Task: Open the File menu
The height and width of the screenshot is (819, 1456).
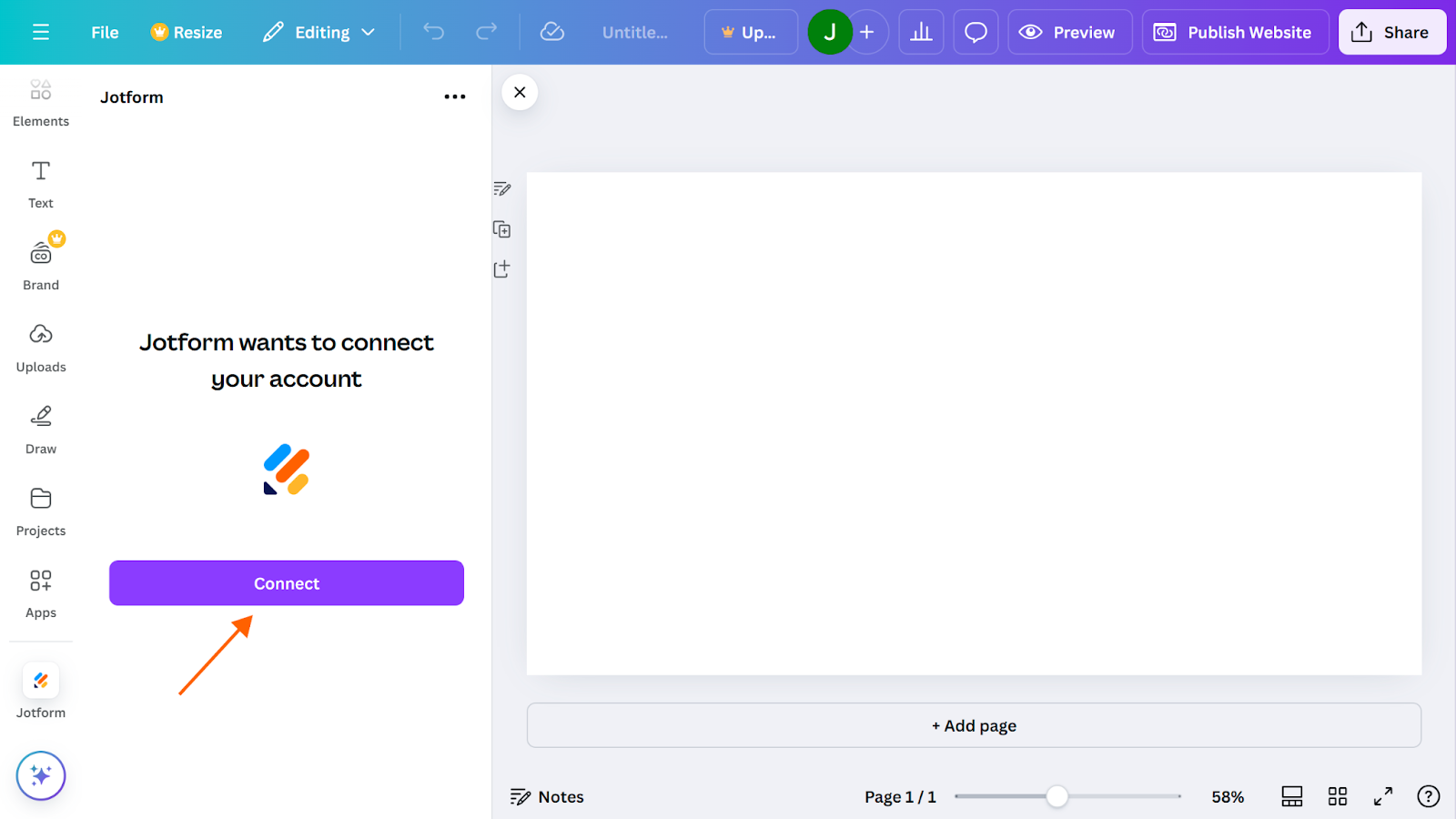Action: (x=104, y=32)
